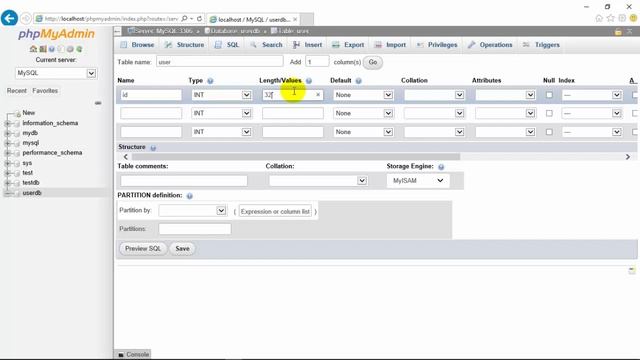Open the Insert tab
The height and width of the screenshot is (360, 640).
tap(308, 45)
